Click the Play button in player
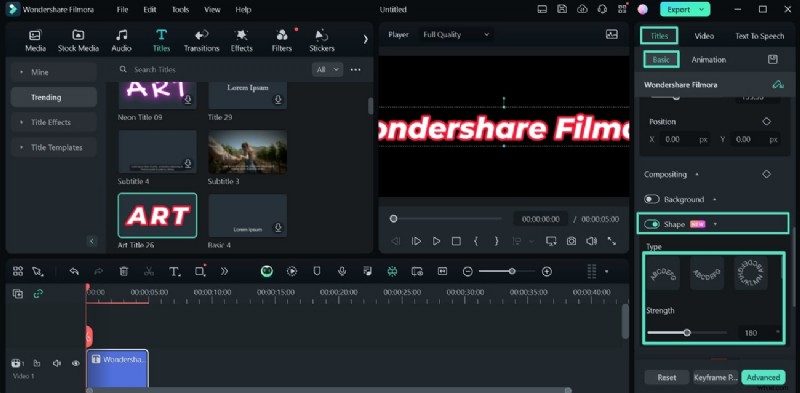This screenshot has height=393, width=800. coord(436,241)
